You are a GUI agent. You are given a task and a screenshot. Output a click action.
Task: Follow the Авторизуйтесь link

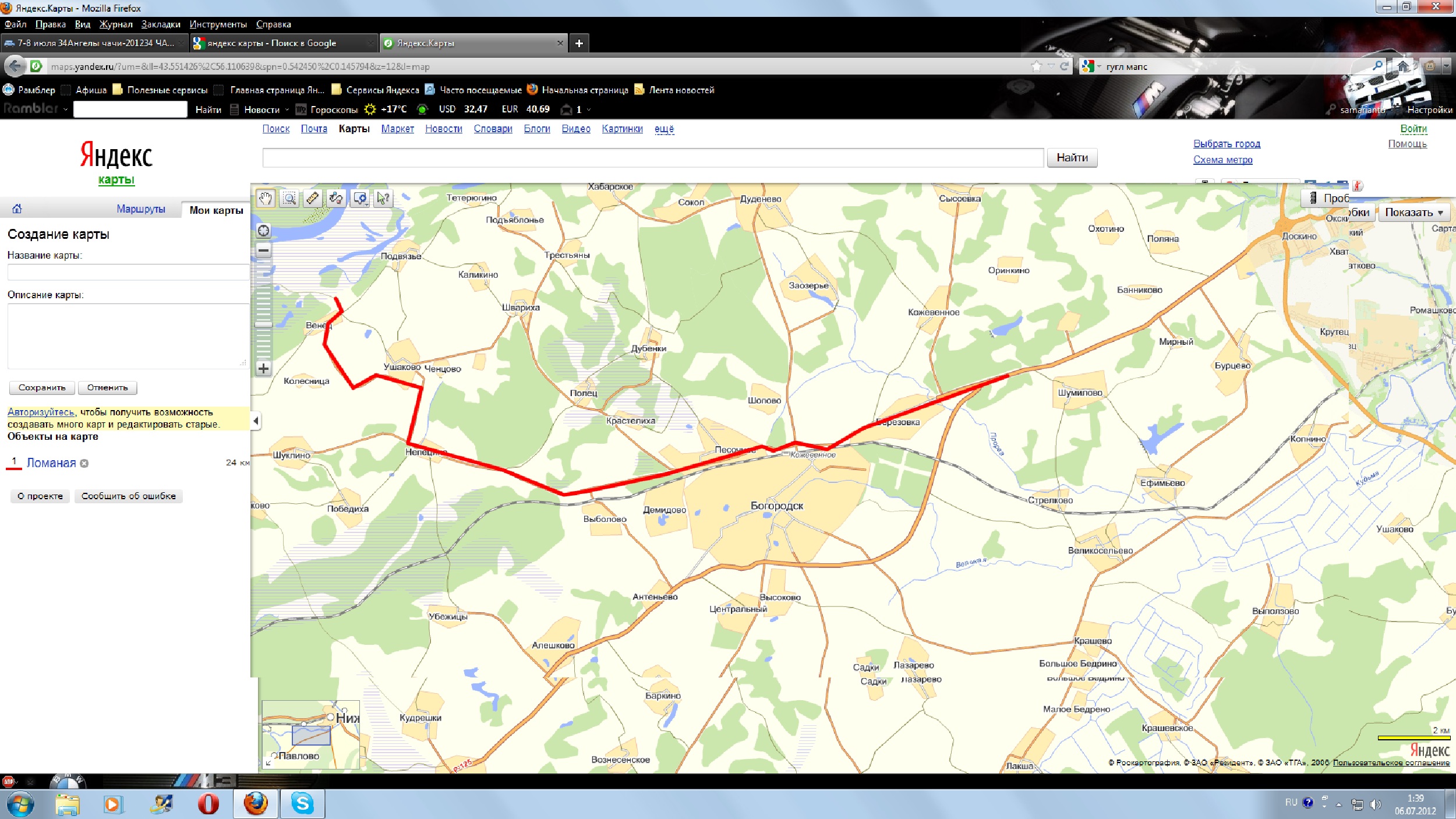tap(41, 412)
